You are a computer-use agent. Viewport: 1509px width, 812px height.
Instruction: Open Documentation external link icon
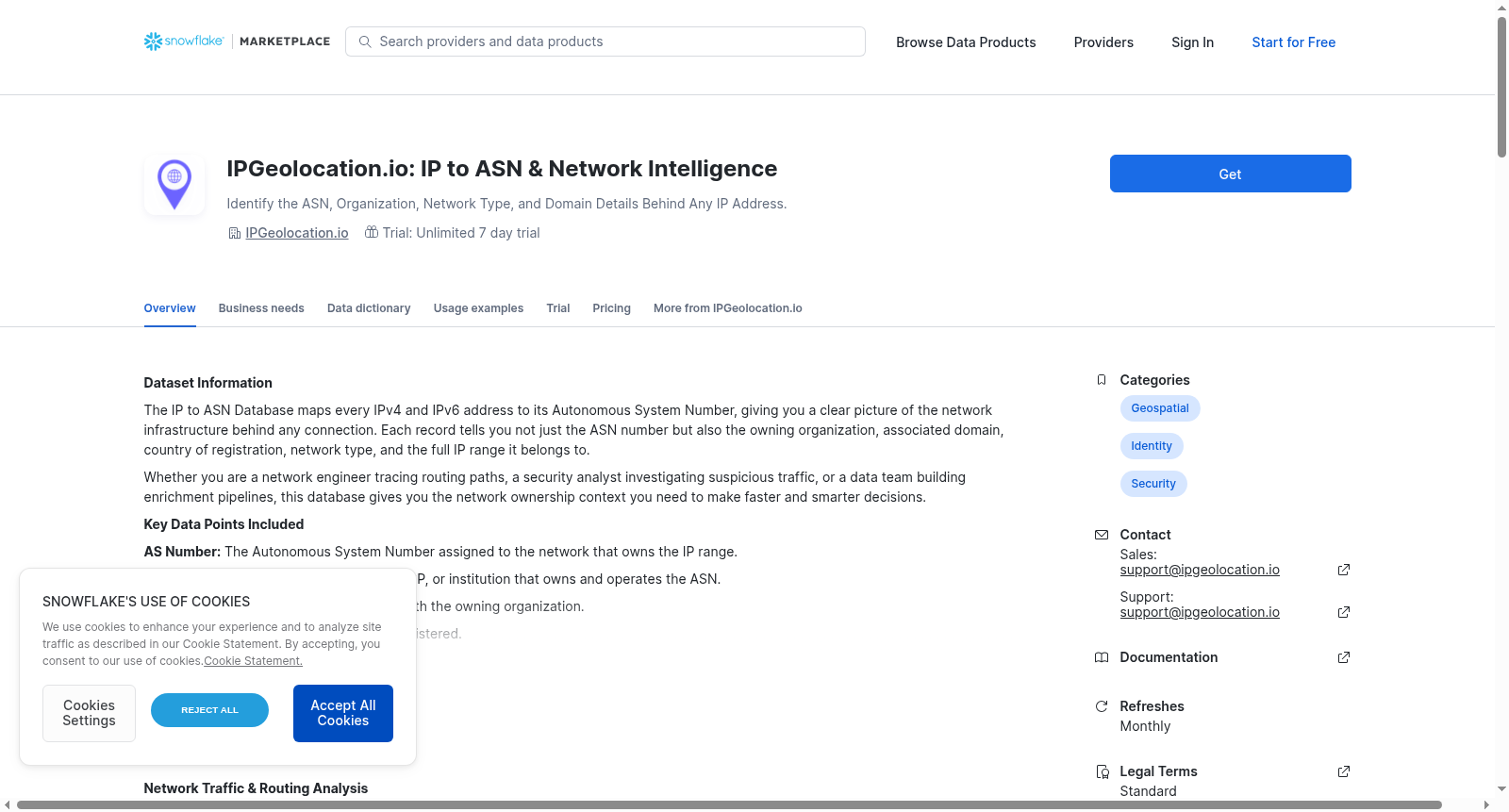click(x=1344, y=657)
